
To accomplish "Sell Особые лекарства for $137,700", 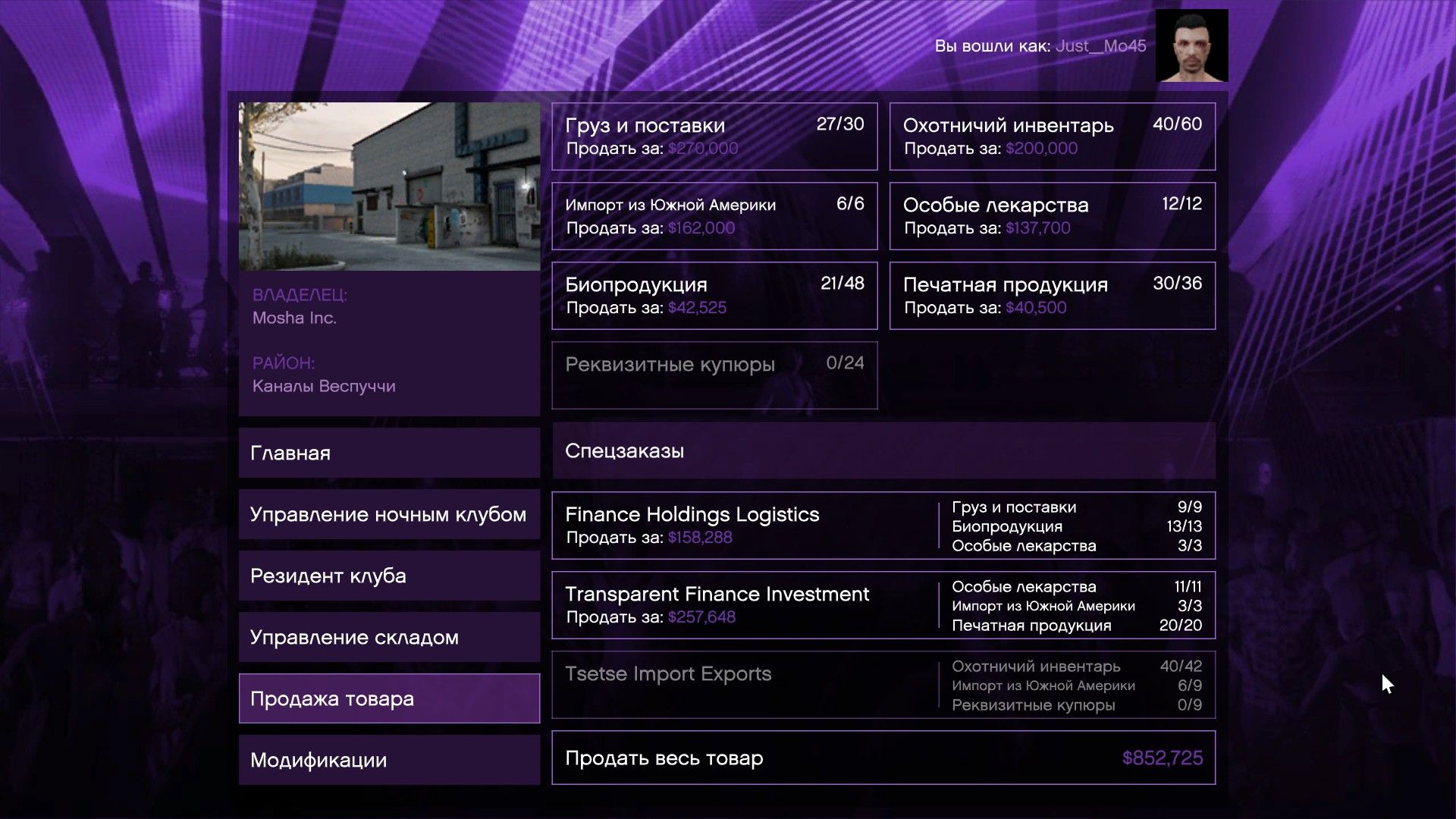I will 1052,216.
